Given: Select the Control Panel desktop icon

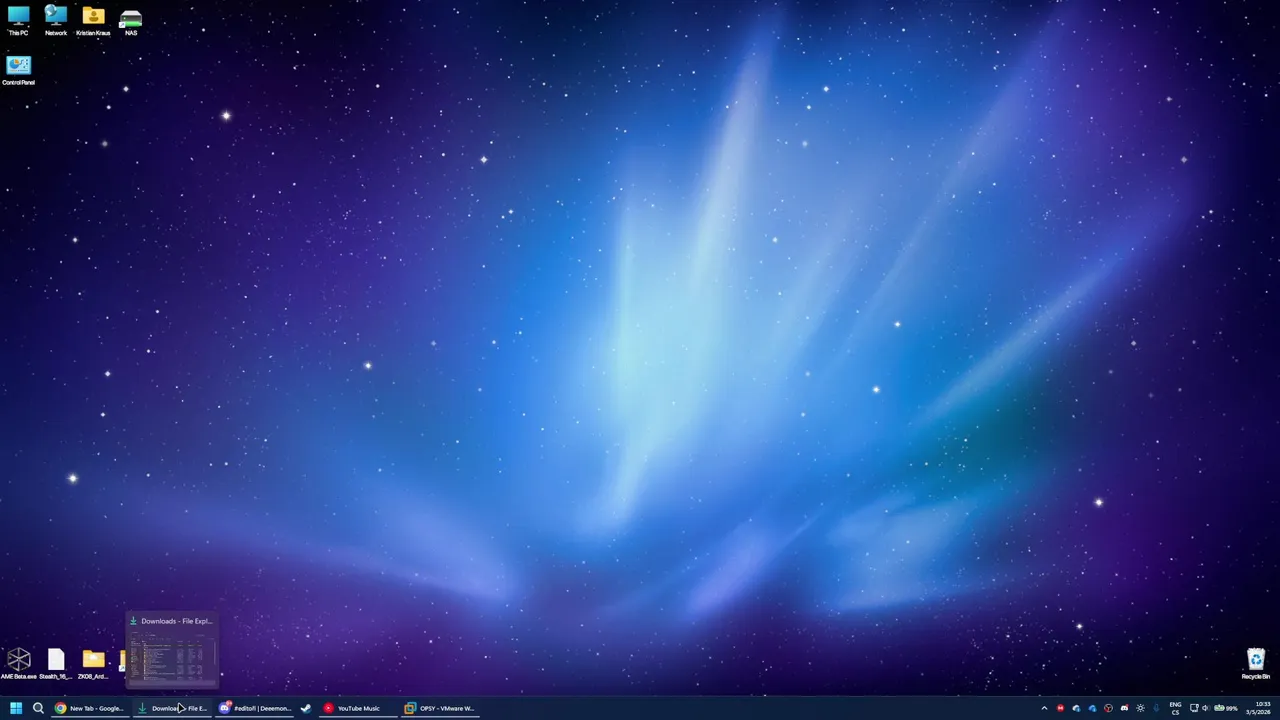Looking at the screenshot, I should (x=18, y=70).
